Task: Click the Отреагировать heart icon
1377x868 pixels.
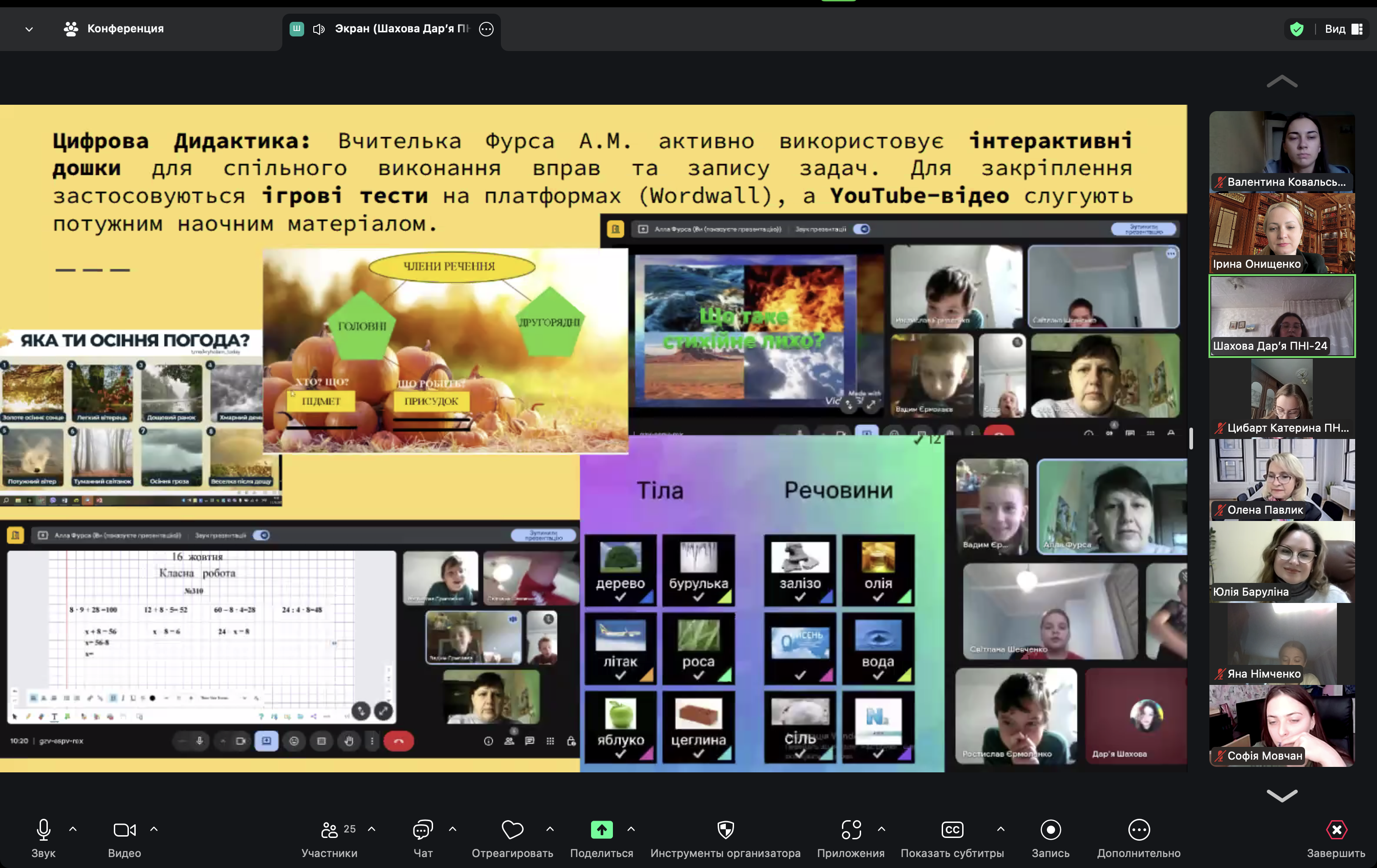Action: coord(512,830)
